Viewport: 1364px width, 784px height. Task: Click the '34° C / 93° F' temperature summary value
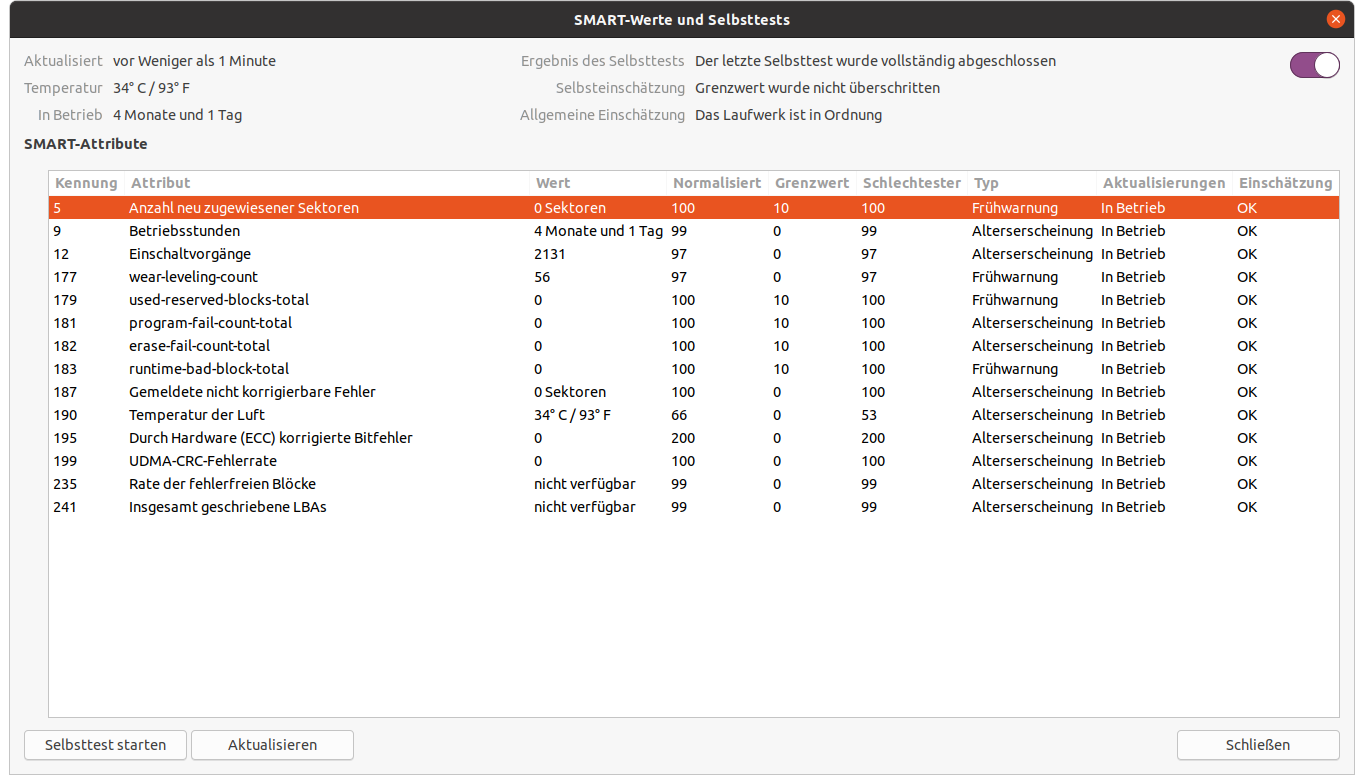click(x=151, y=88)
